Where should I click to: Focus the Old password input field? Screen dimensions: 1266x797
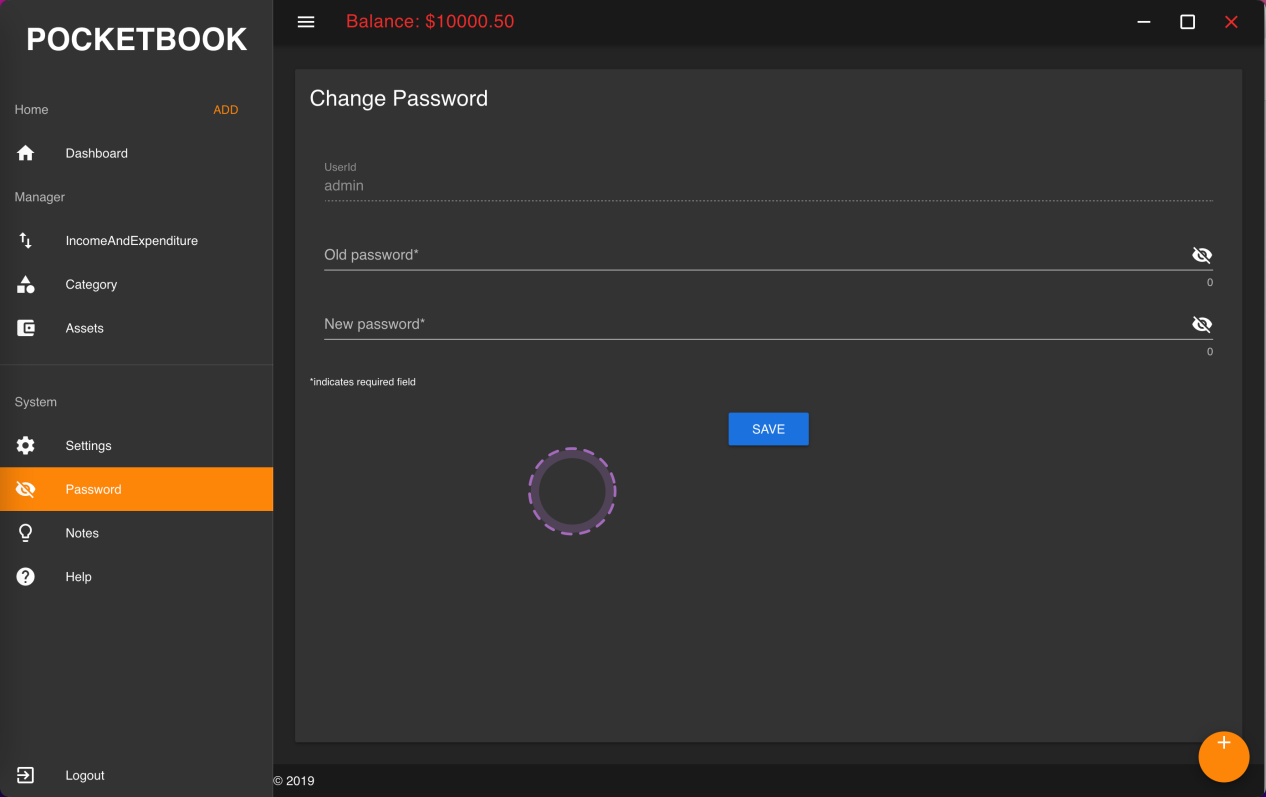750,255
